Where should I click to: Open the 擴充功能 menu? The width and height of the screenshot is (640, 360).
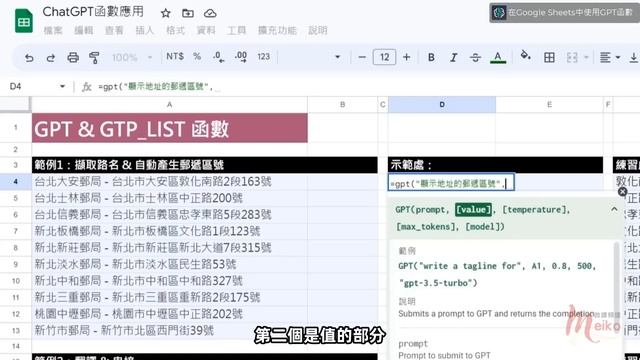point(277,30)
